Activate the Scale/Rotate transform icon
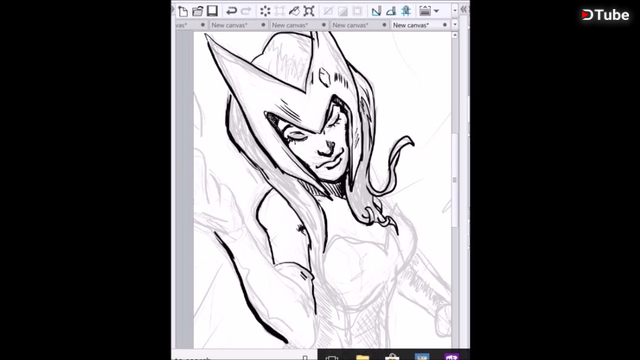Image resolution: width=640 pixels, height=360 pixels. [x=309, y=11]
